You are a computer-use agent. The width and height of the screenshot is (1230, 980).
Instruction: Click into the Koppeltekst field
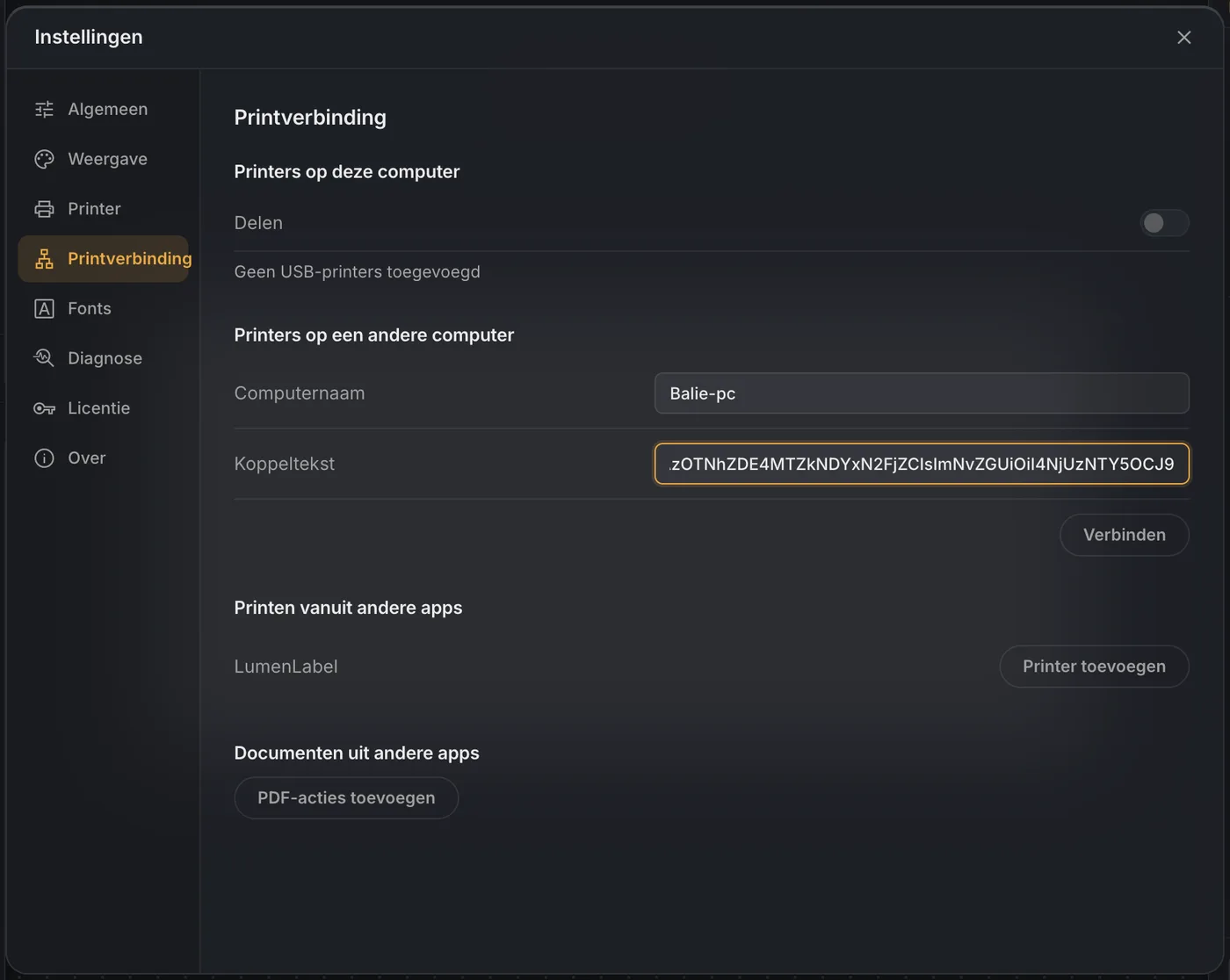922,464
